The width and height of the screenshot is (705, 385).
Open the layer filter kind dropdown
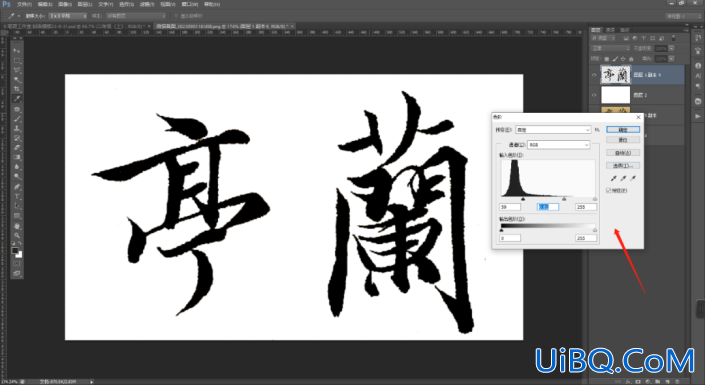[x=603, y=38]
